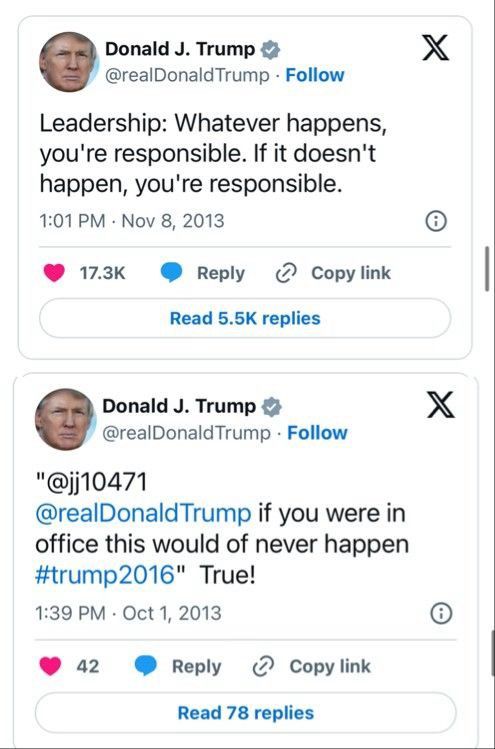
Task: Like the Oct 1, 2013 tweet with the heart
Action: pos(50,666)
